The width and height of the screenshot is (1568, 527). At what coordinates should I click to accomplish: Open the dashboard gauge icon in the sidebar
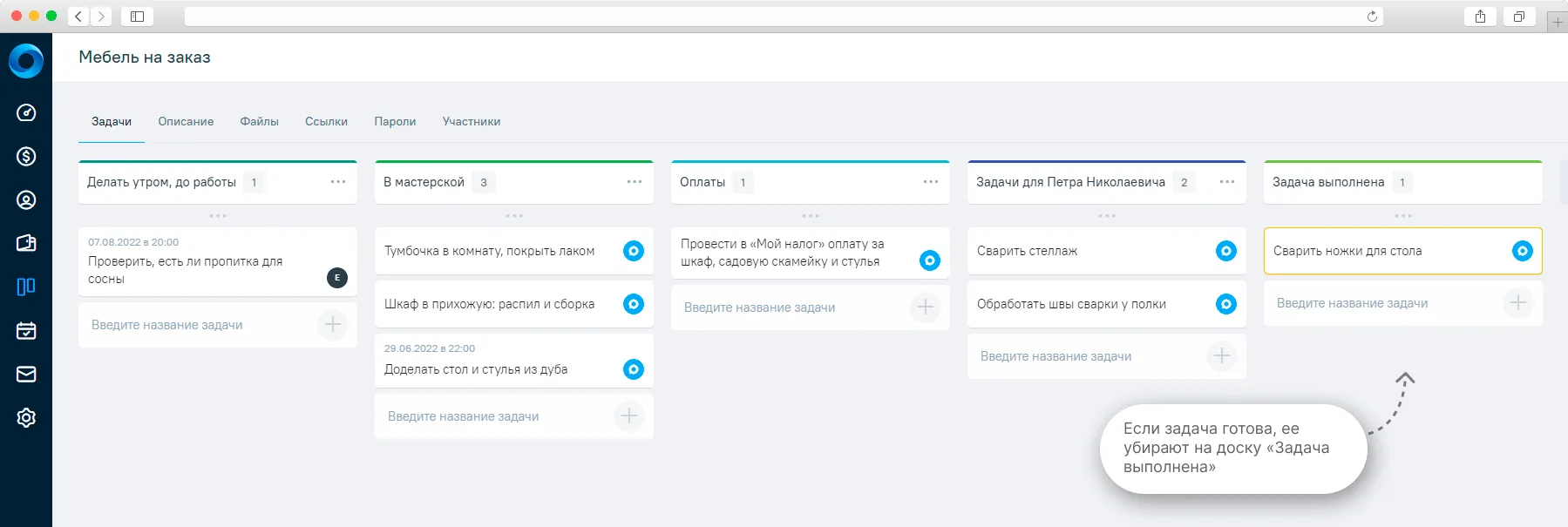pyautogui.click(x=26, y=112)
